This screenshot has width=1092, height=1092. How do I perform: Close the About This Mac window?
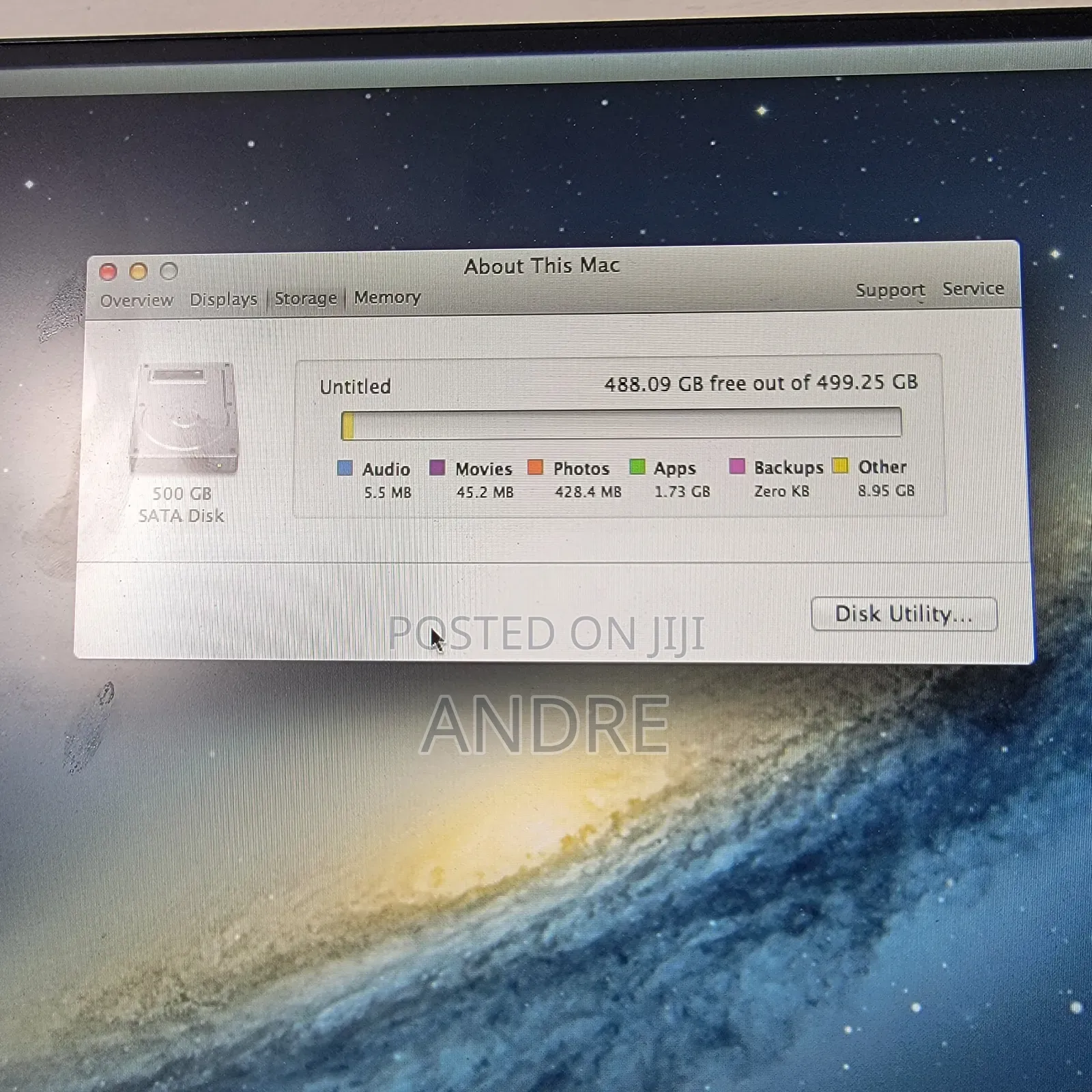(109, 272)
